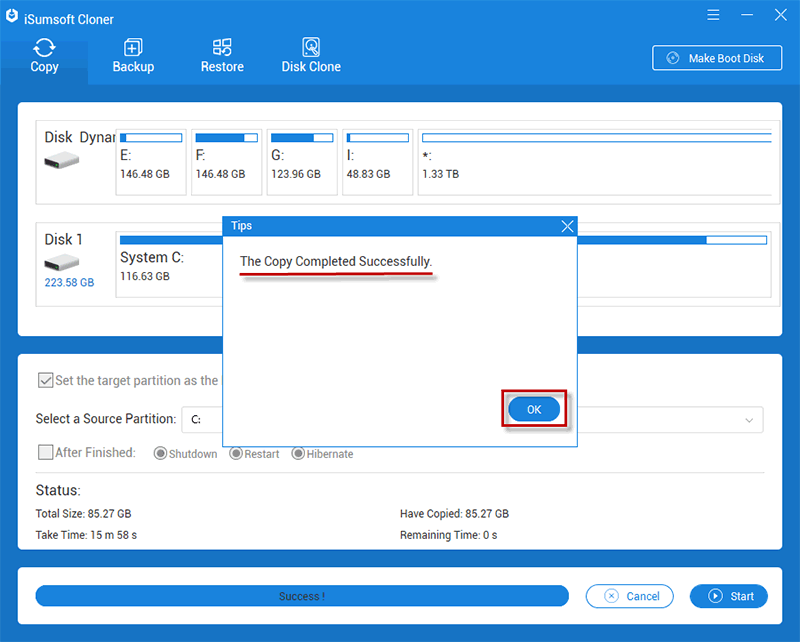Click the Make Boot Disk button
This screenshot has height=642, width=800.
click(x=717, y=58)
